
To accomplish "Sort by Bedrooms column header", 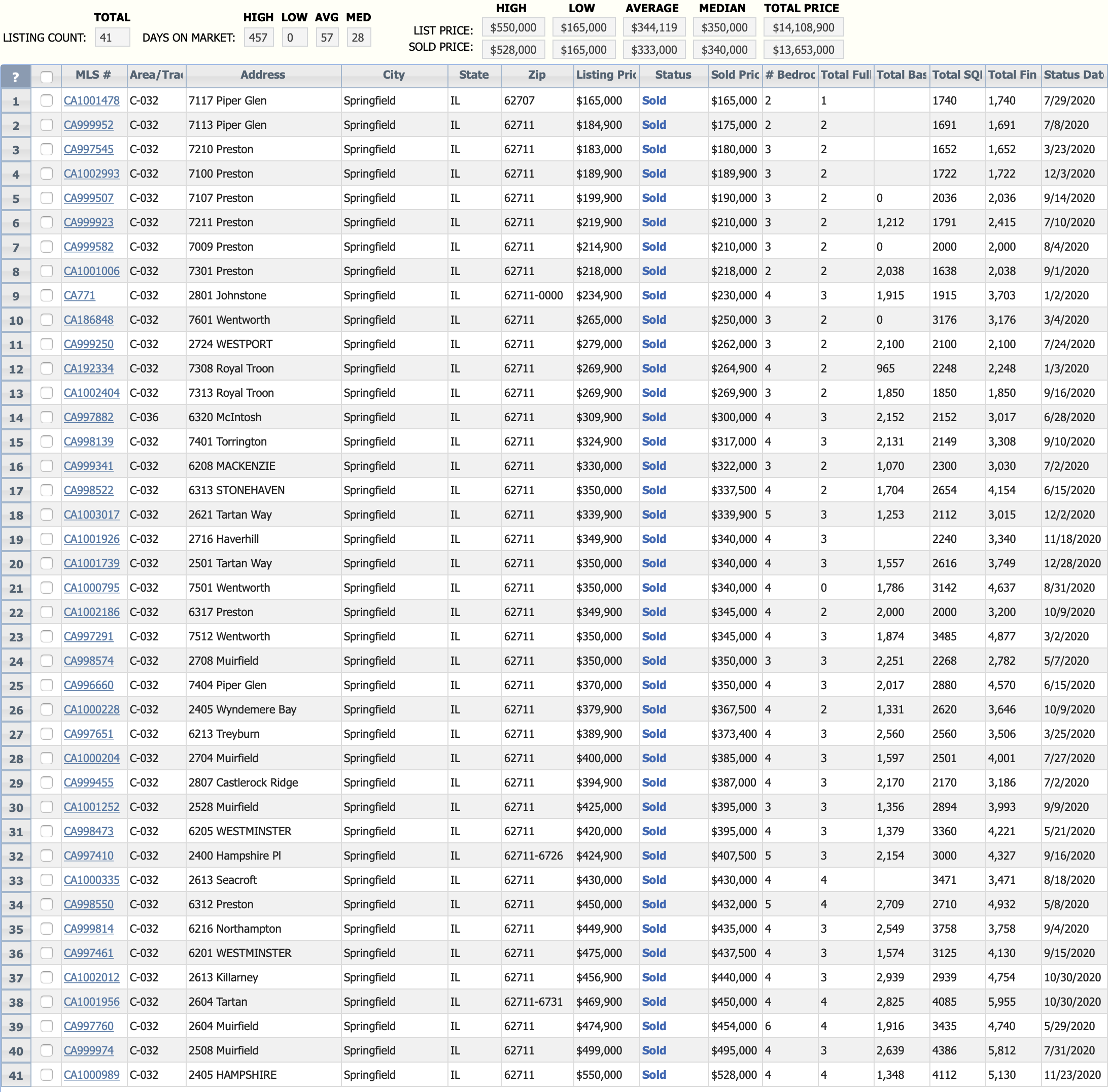I will point(790,75).
